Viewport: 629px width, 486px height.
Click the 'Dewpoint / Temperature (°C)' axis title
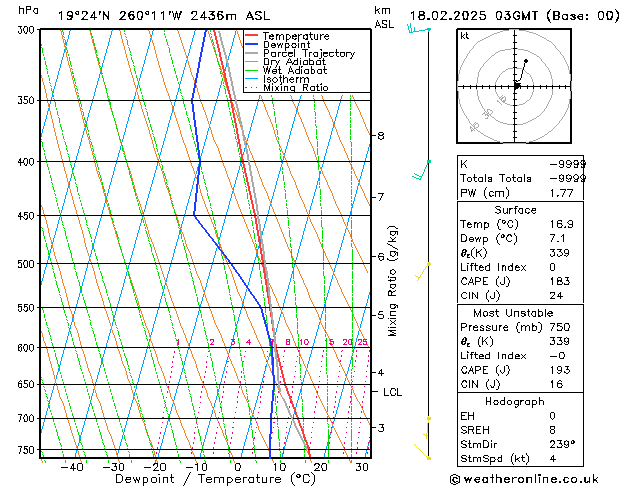pyautogui.click(x=215, y=479)
